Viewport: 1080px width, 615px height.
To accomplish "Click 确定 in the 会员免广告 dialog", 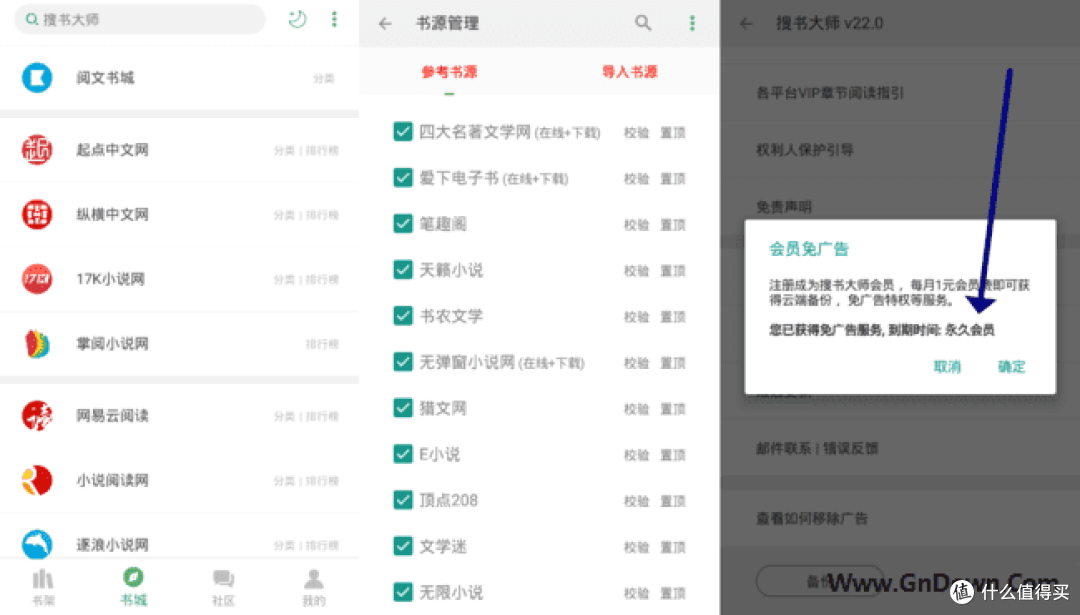I will (1011, 366).
